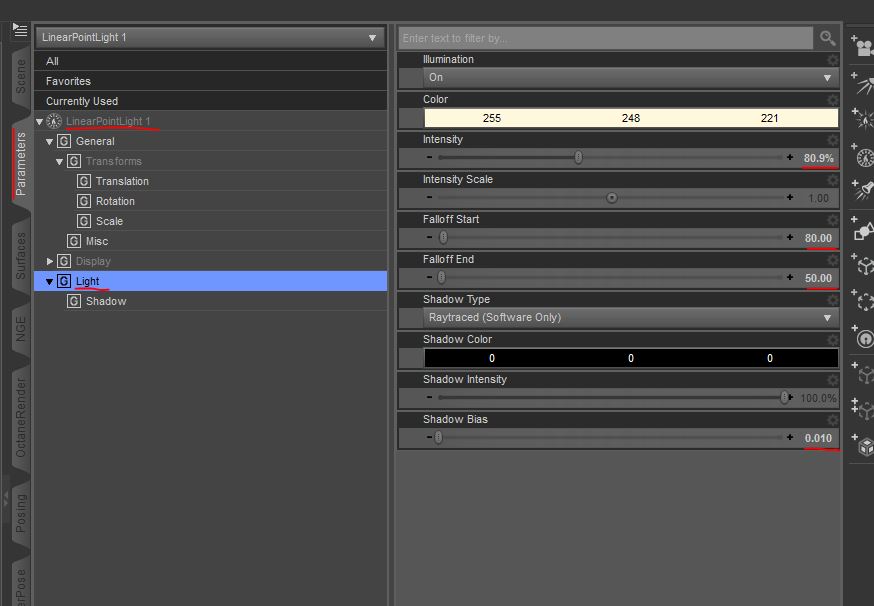The width and height of the screenshot is (874, 606).
Task: Create a new null object
Action: coord(862,264)
